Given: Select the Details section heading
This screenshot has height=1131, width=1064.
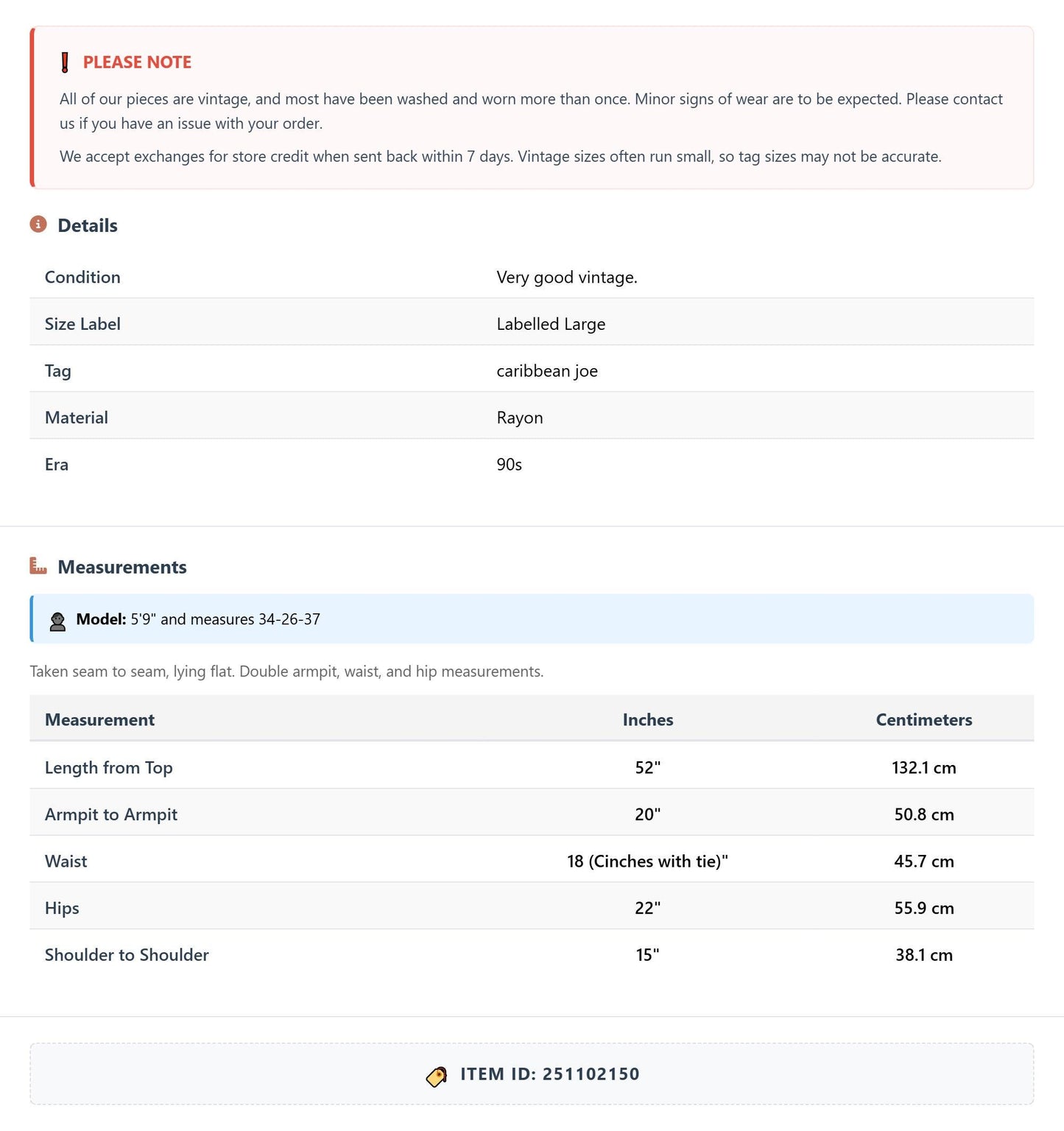Looking at the screenshot, I should [x=88, y=225].
